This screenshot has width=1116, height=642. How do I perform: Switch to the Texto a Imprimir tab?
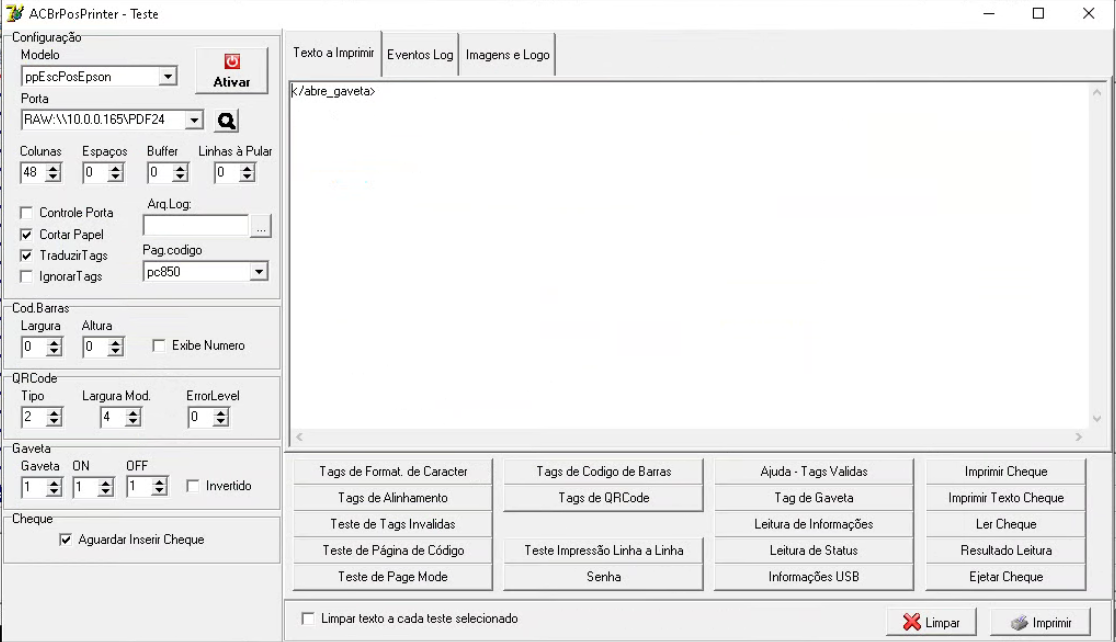pyautogui.click(x=333, y=53)
